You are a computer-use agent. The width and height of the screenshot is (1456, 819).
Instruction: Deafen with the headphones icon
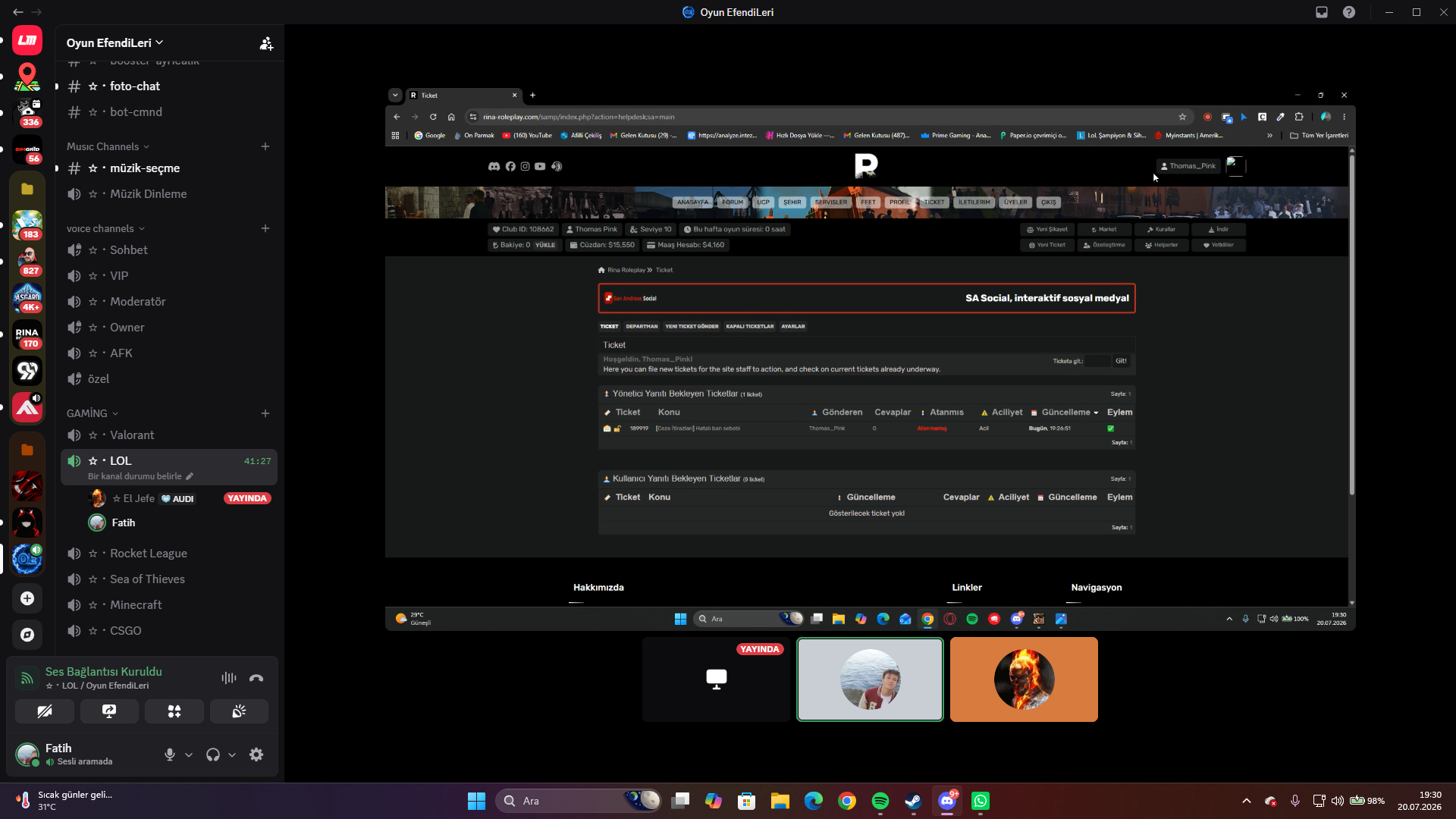click(x=213, y=755)
